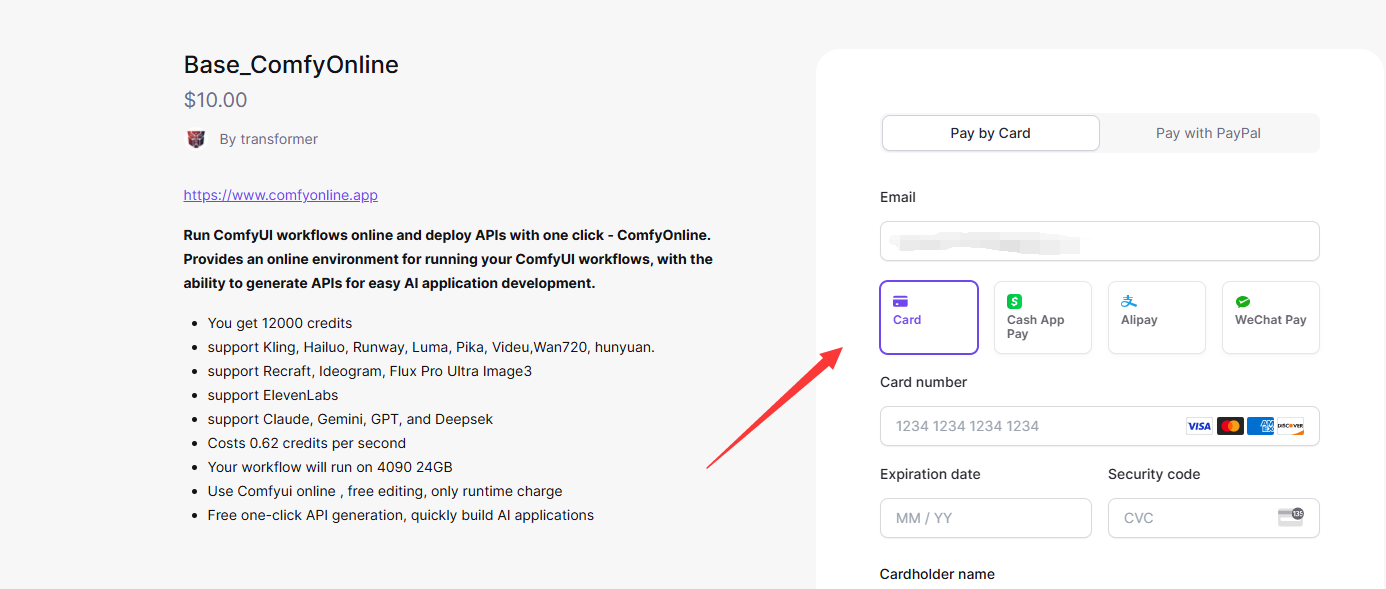
Task: Click the Visa card logo
Action: [1199, 426]
